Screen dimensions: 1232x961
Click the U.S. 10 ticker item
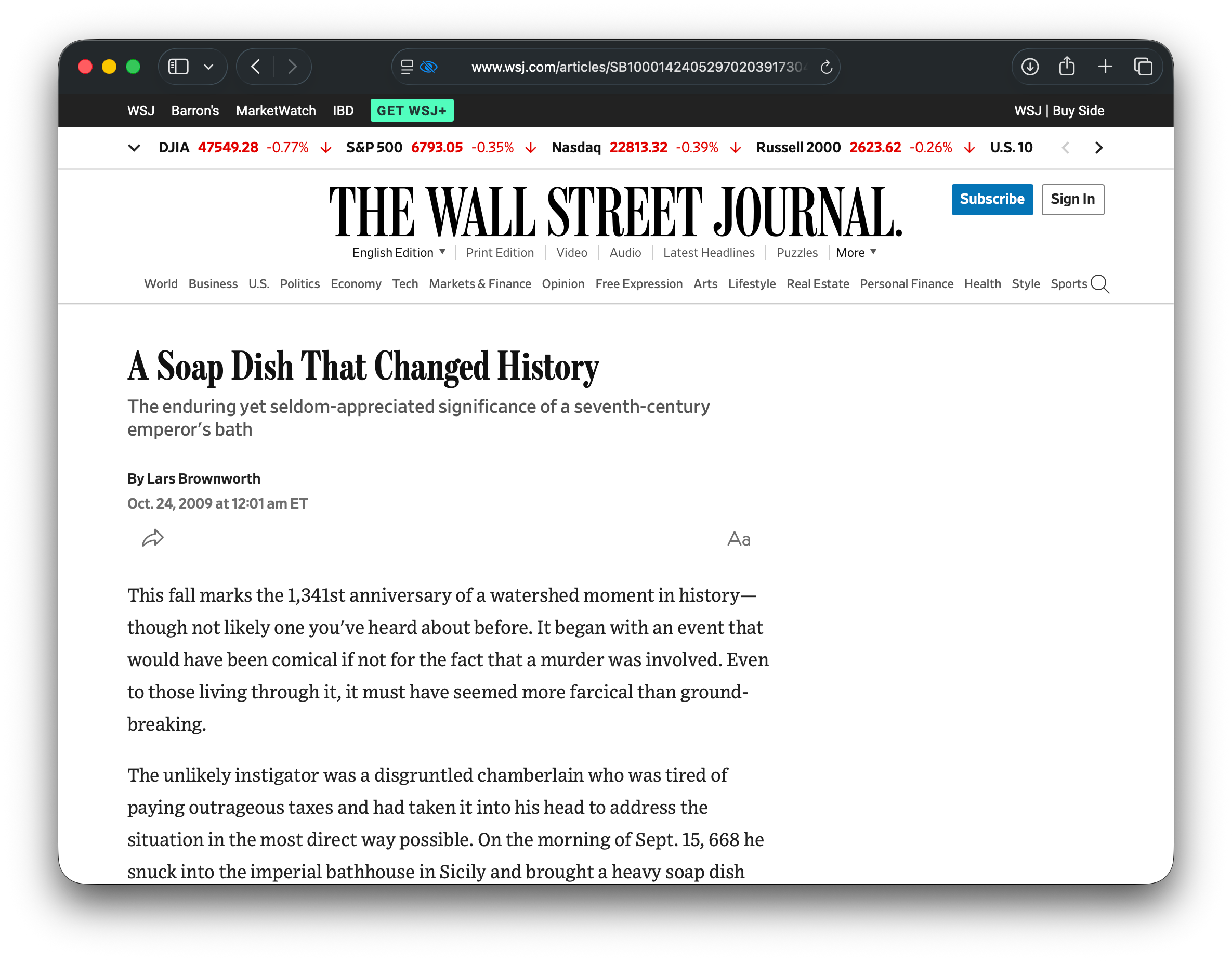tap(1012, 148)
